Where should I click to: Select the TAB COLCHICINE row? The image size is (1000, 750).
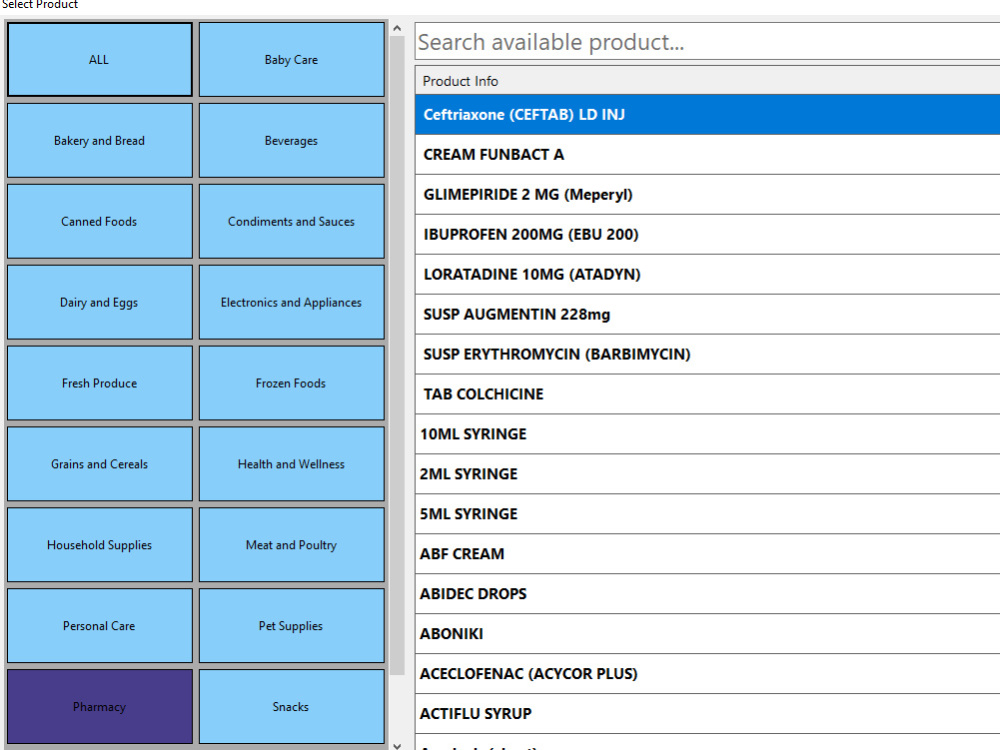707,394
